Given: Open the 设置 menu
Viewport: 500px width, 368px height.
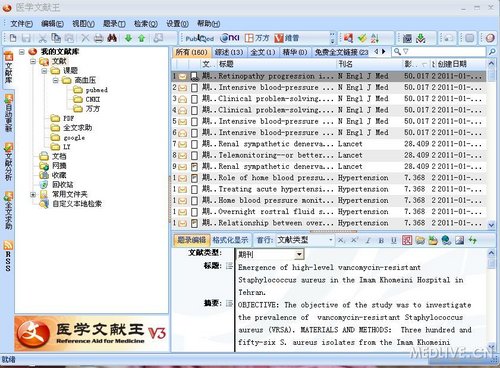Looking at the screenshot, I should 177,24.
